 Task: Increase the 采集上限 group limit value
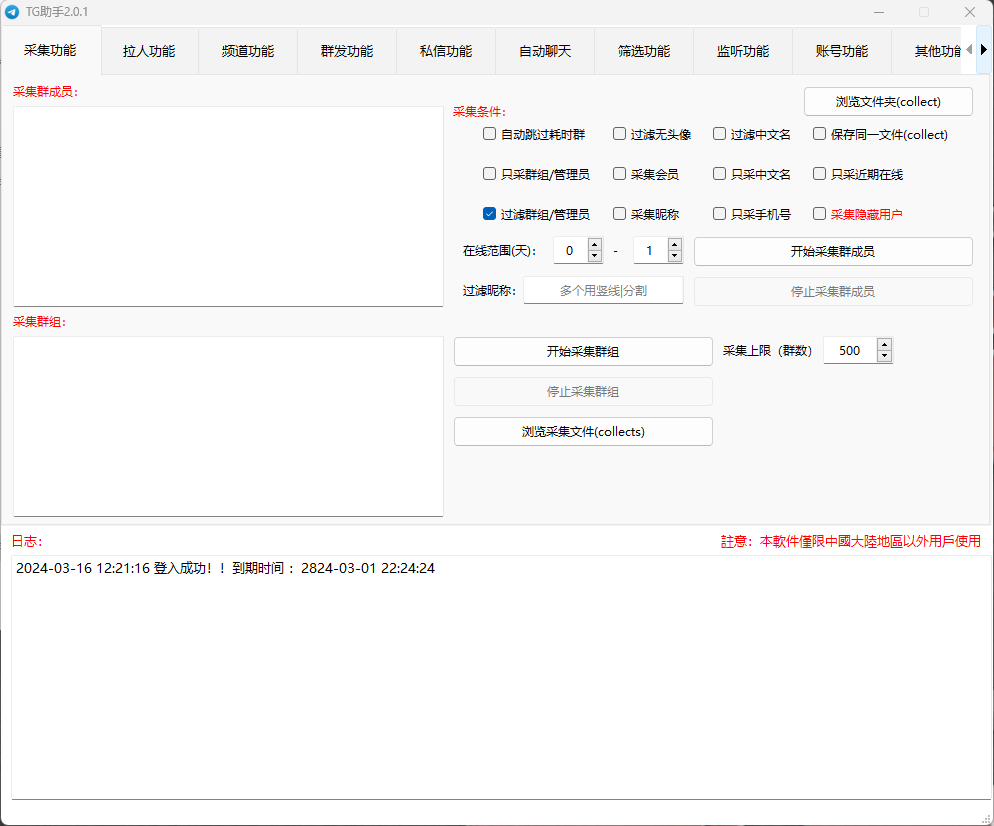point(884,345)
